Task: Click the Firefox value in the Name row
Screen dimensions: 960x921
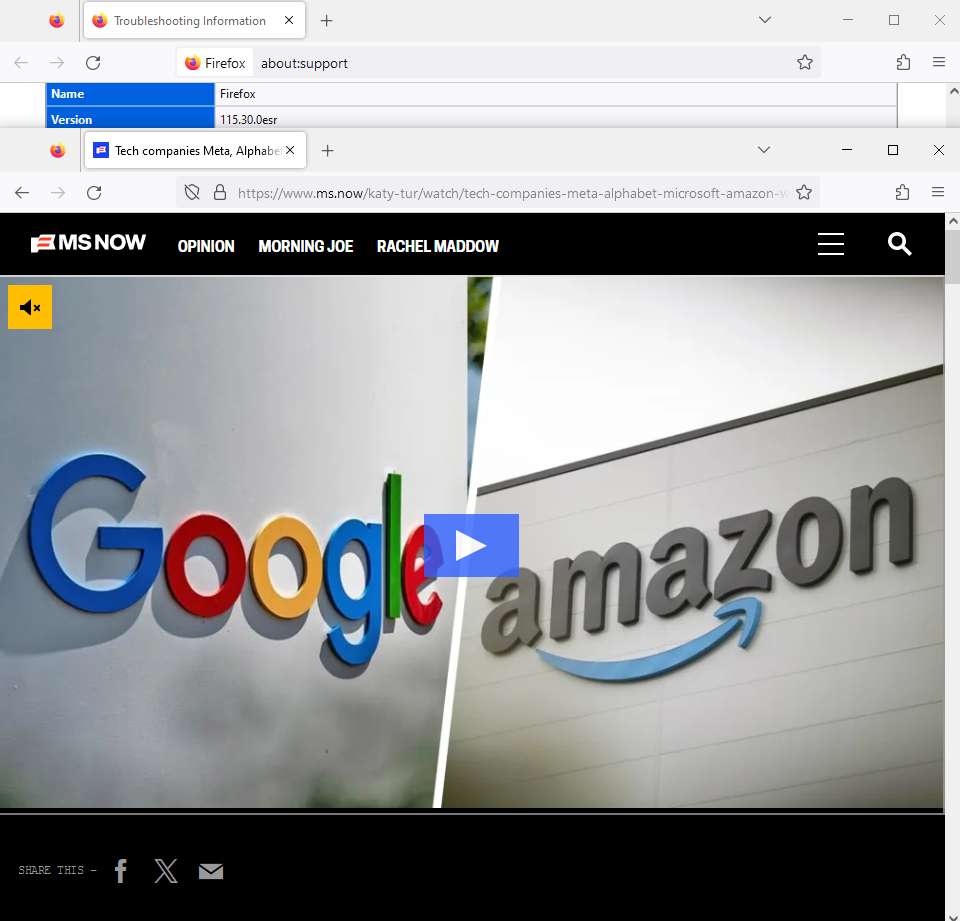Action: coord(238,94)
